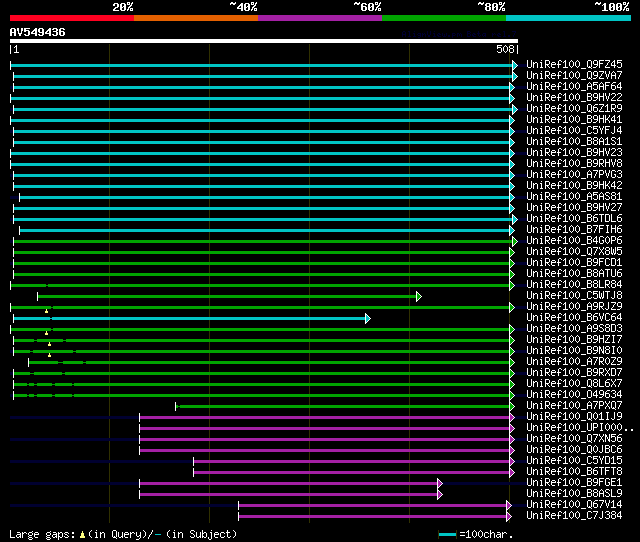Open the UniRef100_B9HV22 hit

click(574, 98)
